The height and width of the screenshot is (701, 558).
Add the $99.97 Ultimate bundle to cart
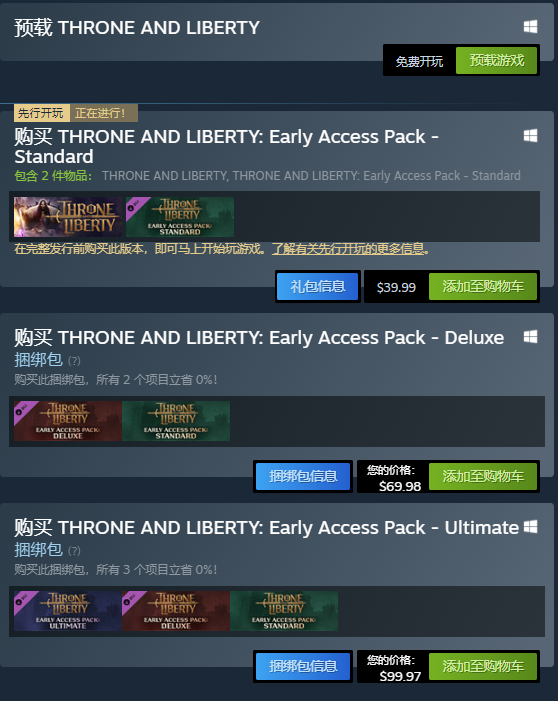point(483,666)
